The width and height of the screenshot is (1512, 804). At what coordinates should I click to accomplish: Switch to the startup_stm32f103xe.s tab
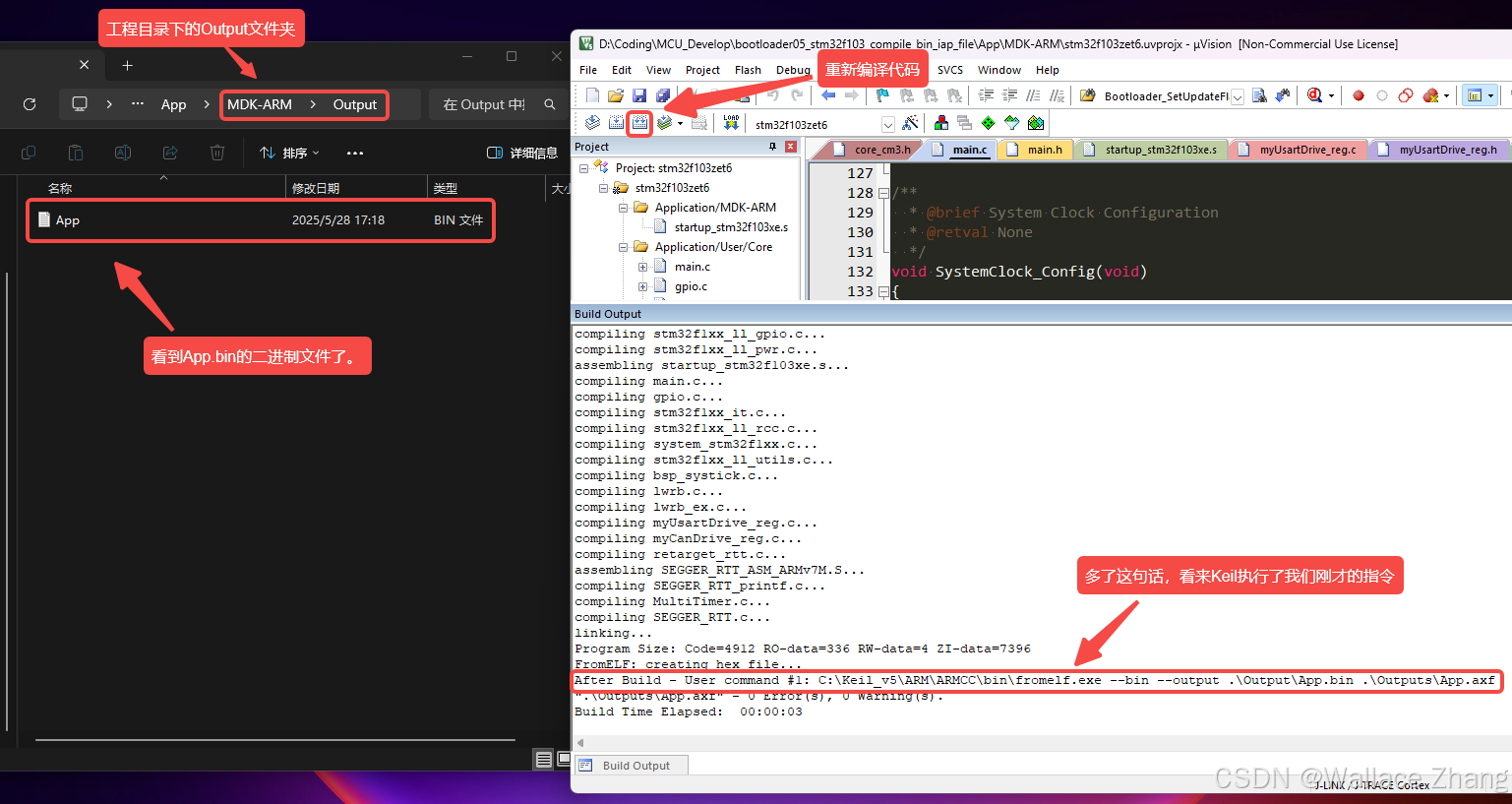tap(1152, 150)
